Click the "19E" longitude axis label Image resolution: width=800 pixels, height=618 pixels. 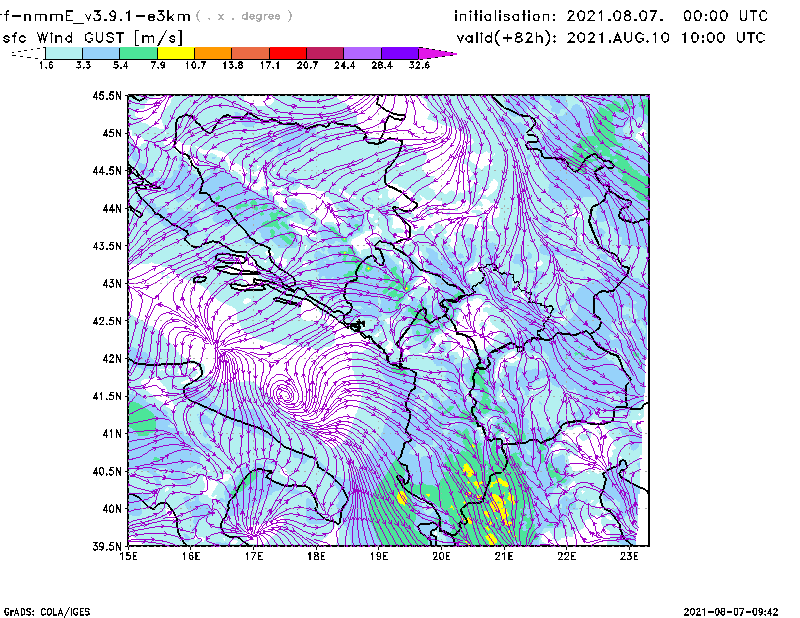[x=379, y=555]
